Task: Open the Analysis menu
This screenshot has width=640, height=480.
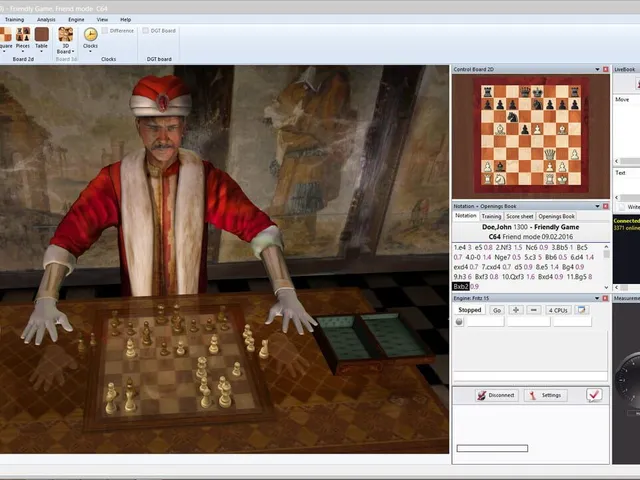Action: [x=46, y=20]
